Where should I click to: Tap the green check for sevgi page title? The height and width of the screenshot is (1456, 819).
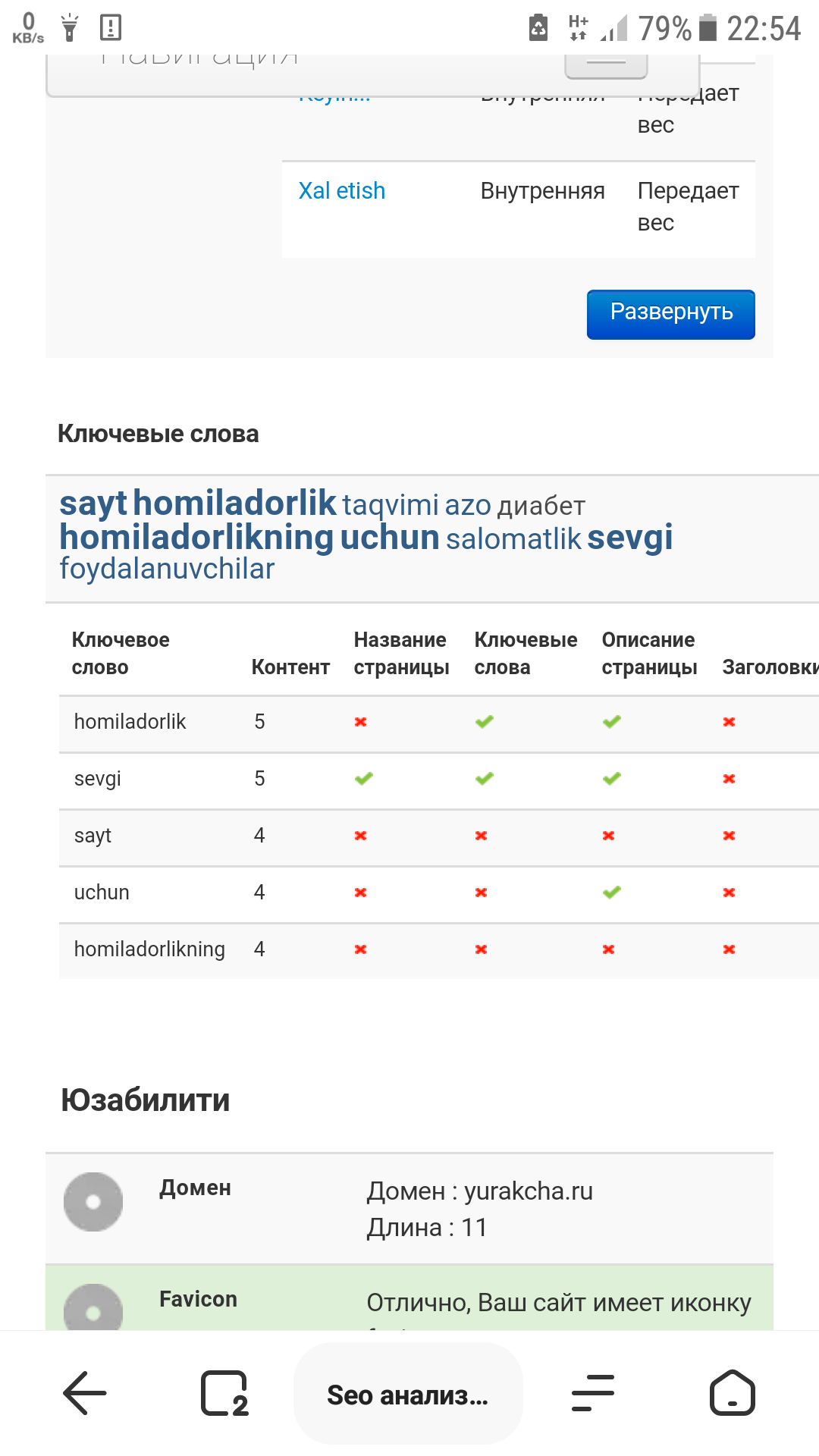(x=364, y=779)
